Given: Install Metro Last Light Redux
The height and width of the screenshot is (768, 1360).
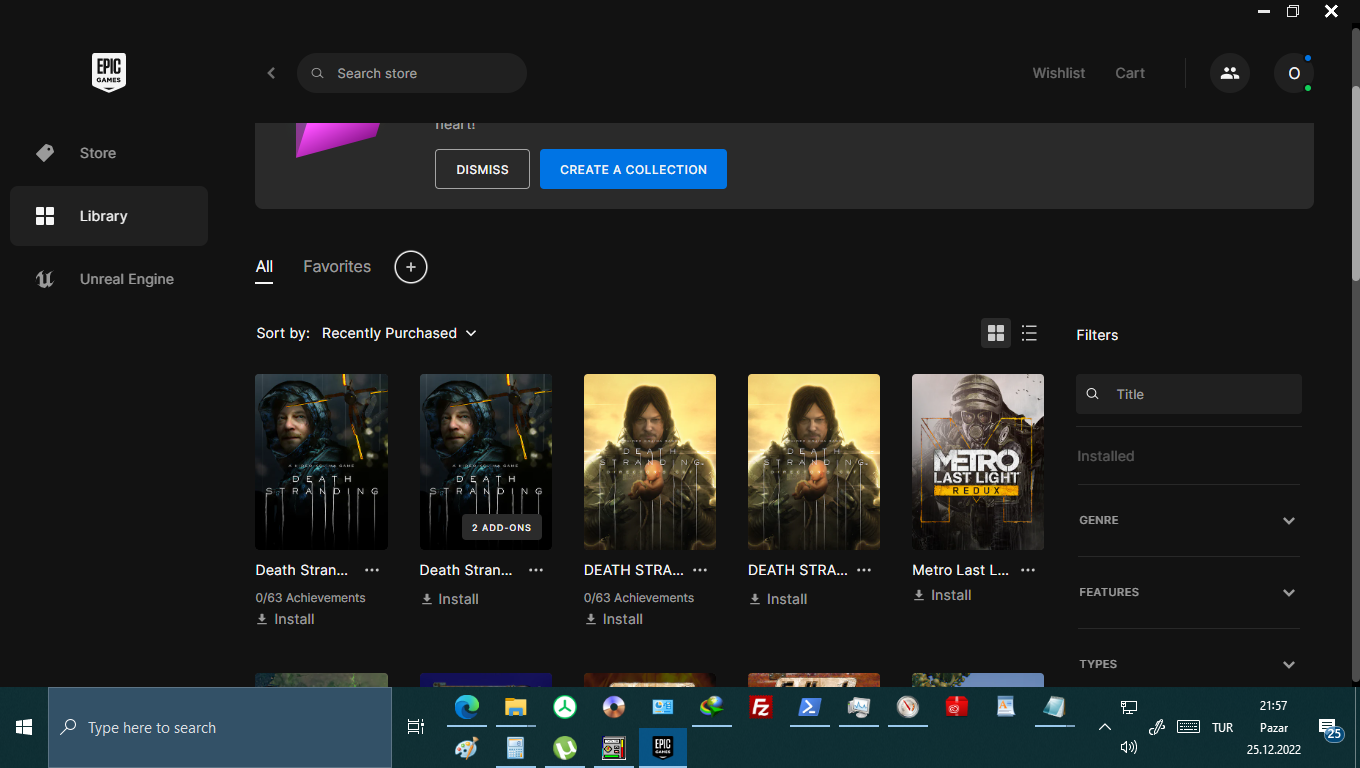Looking at the screenshot, I should 942,595.
